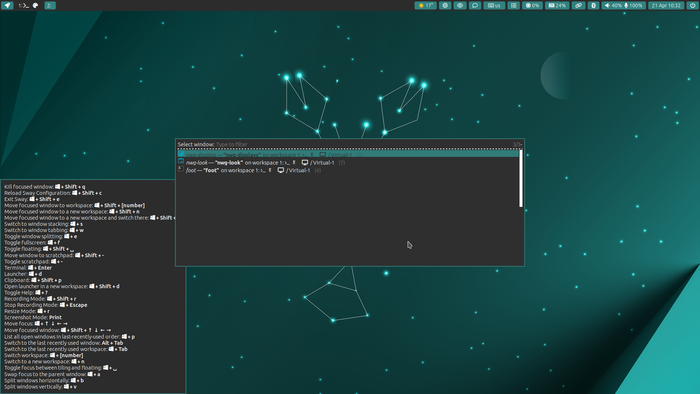The image size is (700, 394).
Task: Toggle the eye idle-inhibitor icon
Action: [460, 5]
